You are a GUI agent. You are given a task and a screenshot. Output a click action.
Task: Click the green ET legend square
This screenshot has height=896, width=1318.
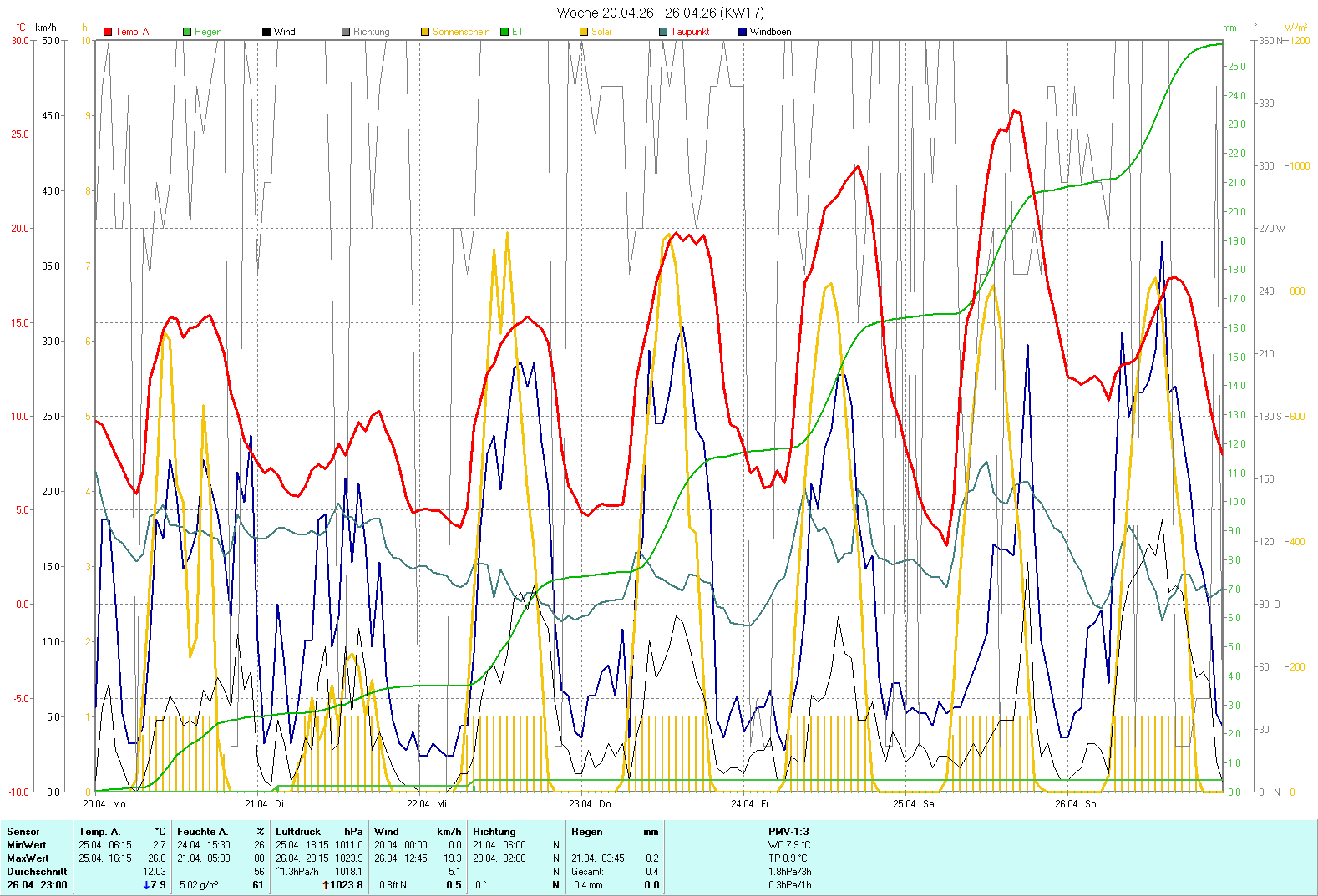click(x=504, y=32)
